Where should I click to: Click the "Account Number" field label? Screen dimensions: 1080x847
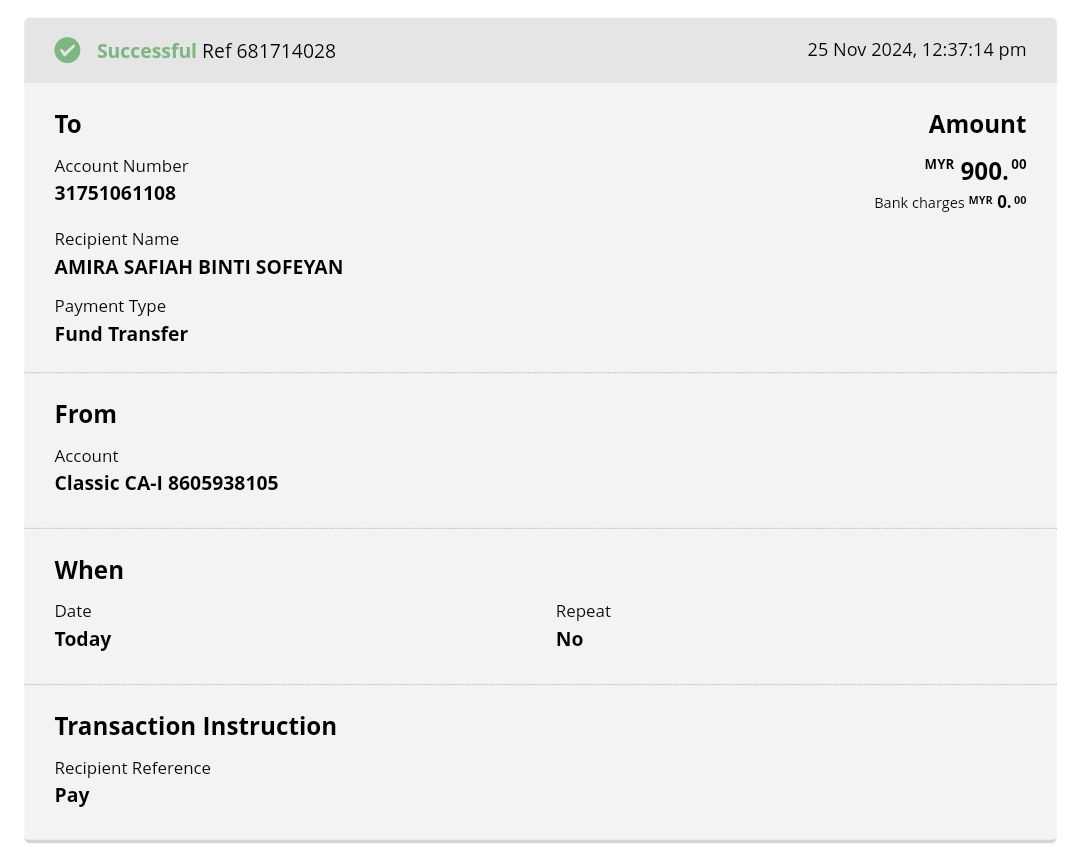121,166
